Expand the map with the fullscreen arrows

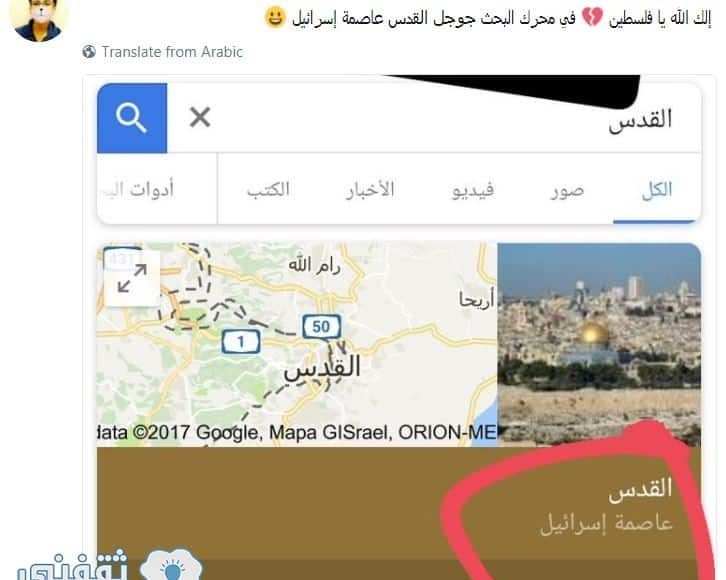[132, 278]
